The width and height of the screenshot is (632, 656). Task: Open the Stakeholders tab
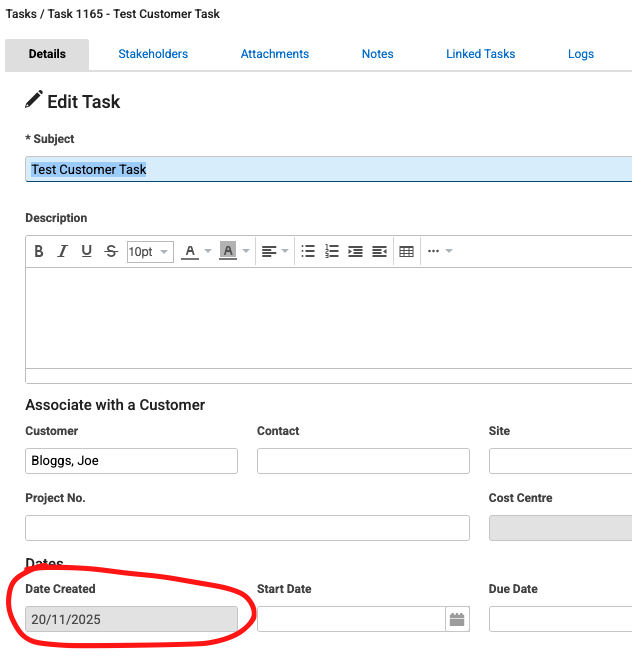[153, 54]
